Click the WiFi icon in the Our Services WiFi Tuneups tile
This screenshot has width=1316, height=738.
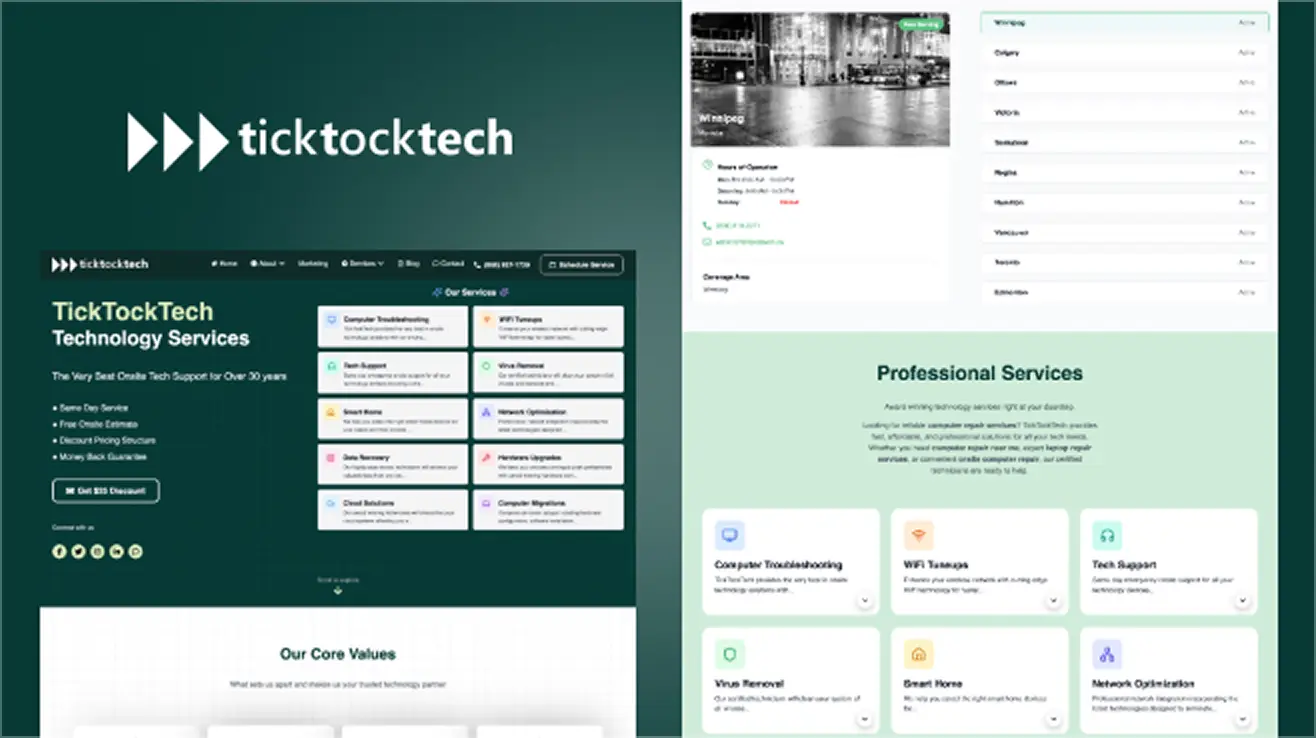pyautogui.click(x=487, y=321)
